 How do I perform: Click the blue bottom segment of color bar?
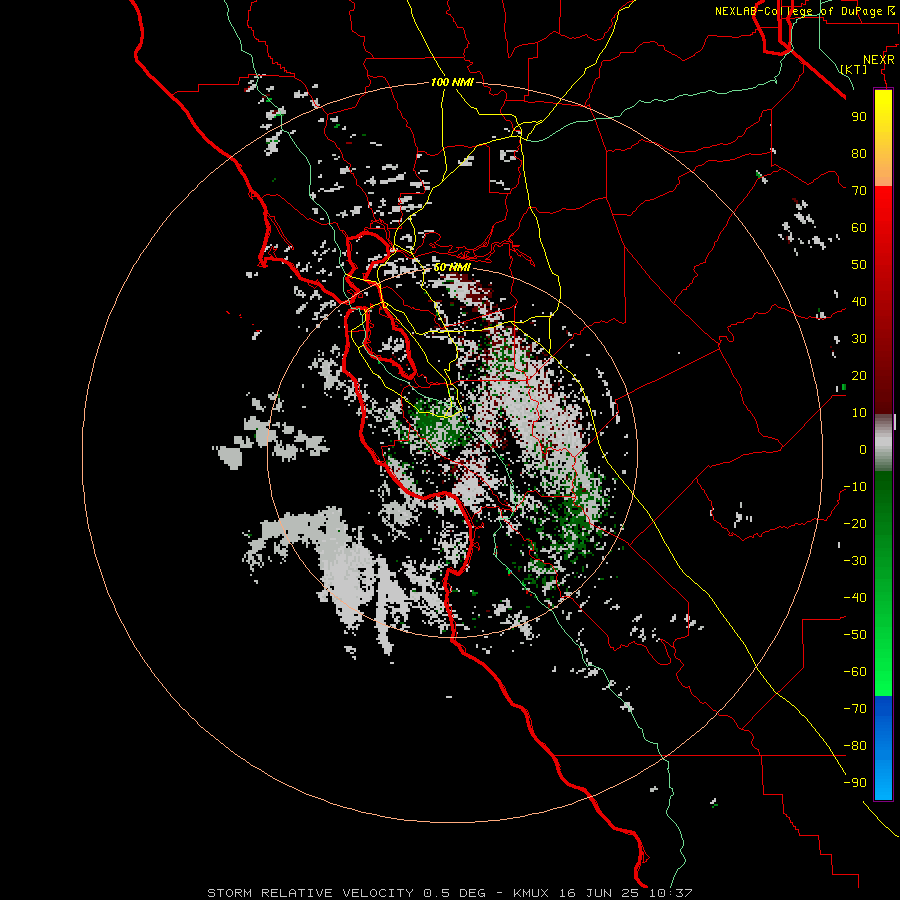pos(883,748)
